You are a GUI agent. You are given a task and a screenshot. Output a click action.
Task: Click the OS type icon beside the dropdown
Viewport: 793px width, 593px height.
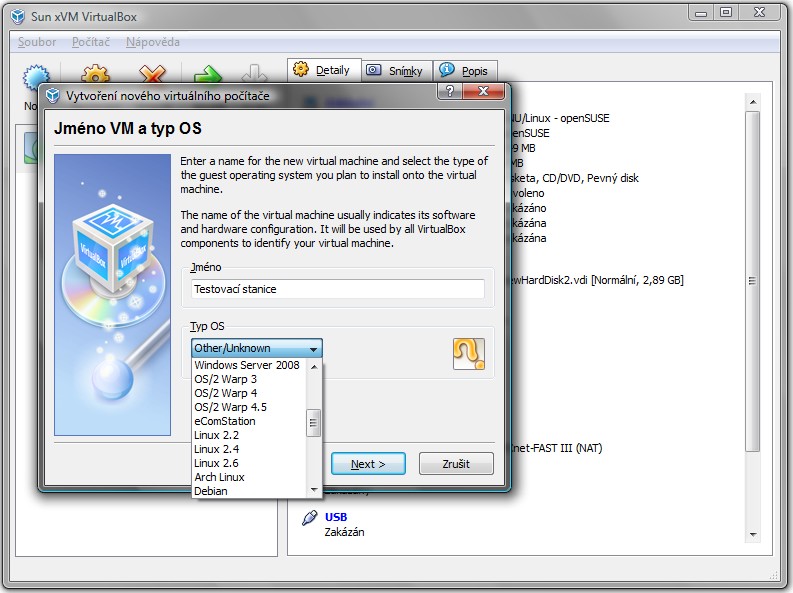click(469, 354)
